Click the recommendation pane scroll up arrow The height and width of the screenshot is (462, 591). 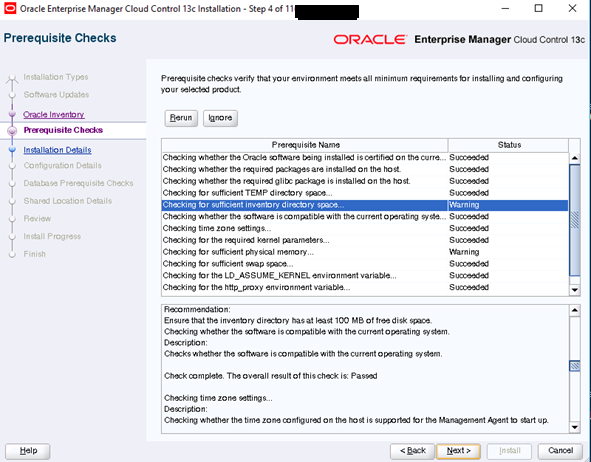[574, 311]
